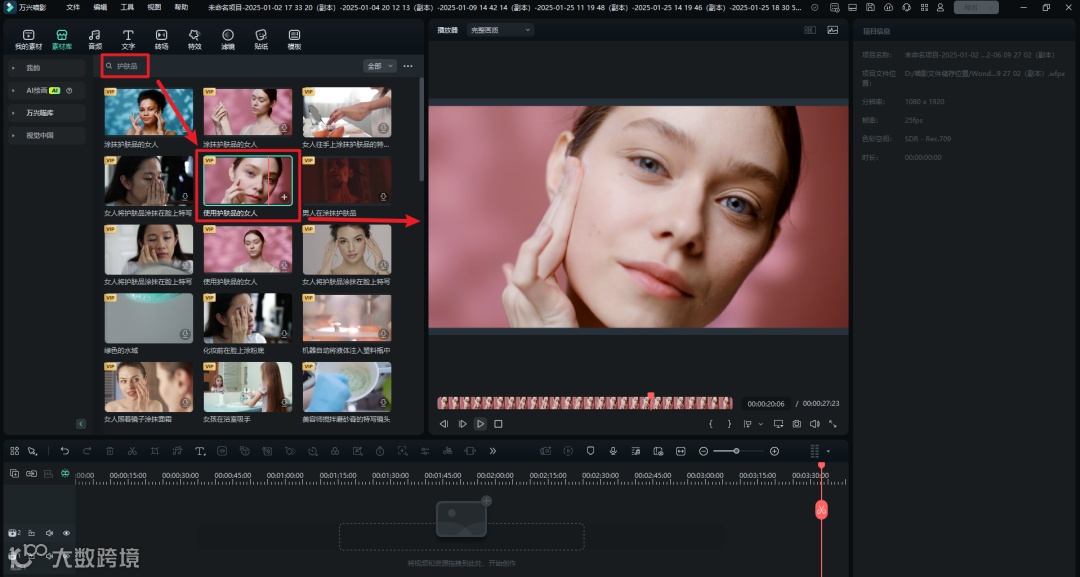This screenshot has width=1080, height=577.
Task: Delete the selected clip with trash icon
Action: tap(110, 451)
